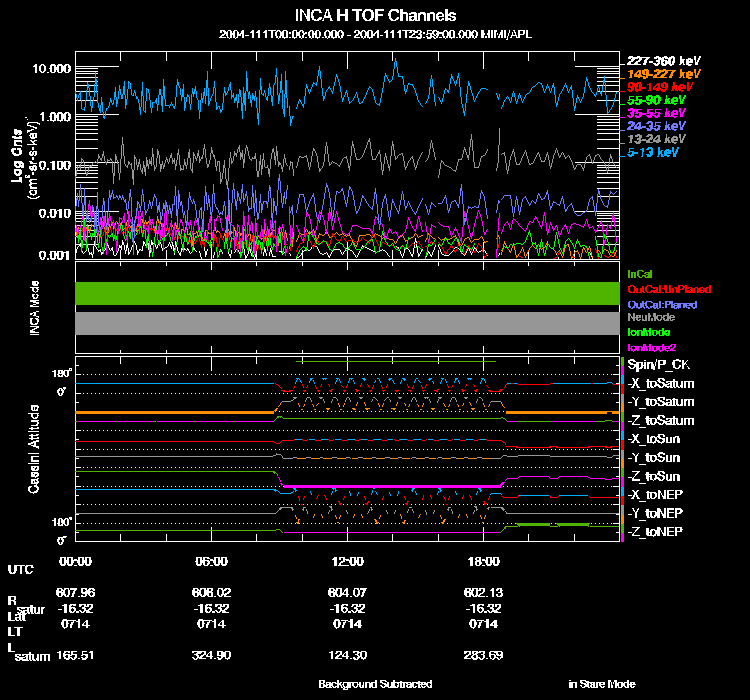Screen dimensions: 750x700
Task: Click the INCA H TOF Channels title
Action: [375, 16]
